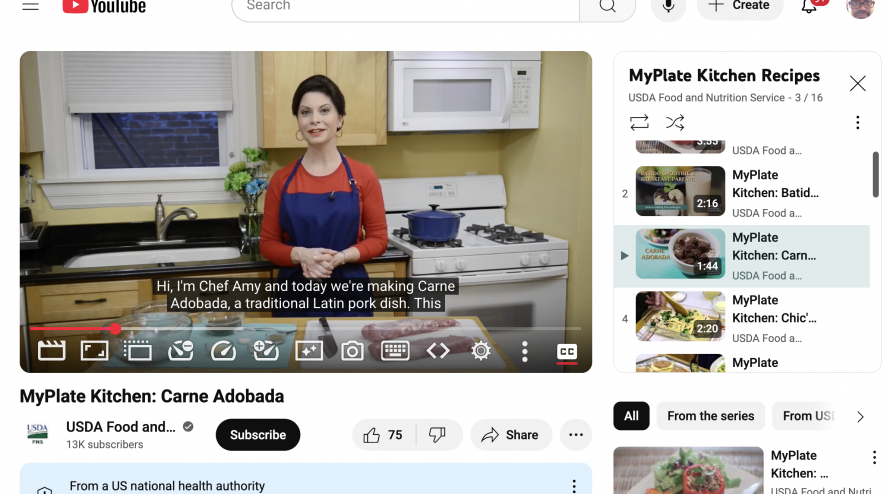Click the default speed gauge icon

223,351
